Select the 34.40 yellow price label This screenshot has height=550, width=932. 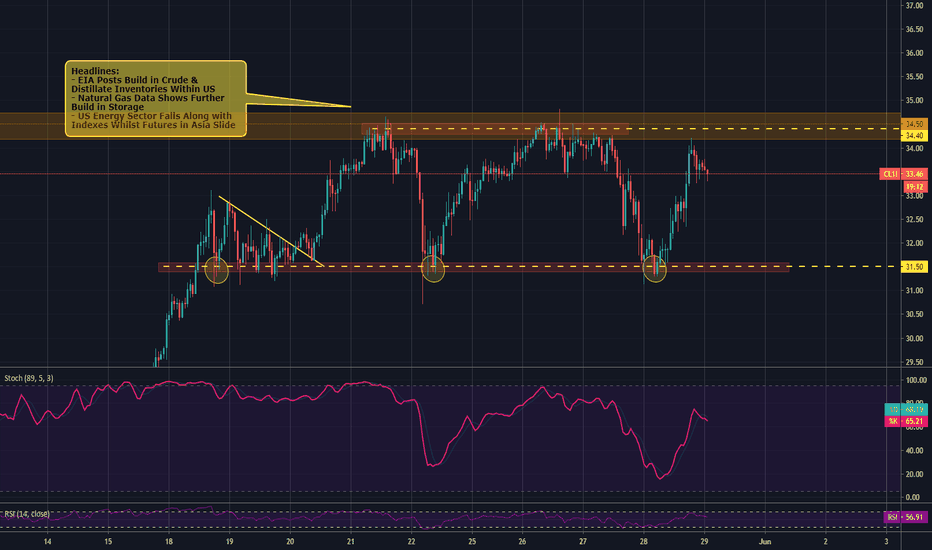point(914,136)
